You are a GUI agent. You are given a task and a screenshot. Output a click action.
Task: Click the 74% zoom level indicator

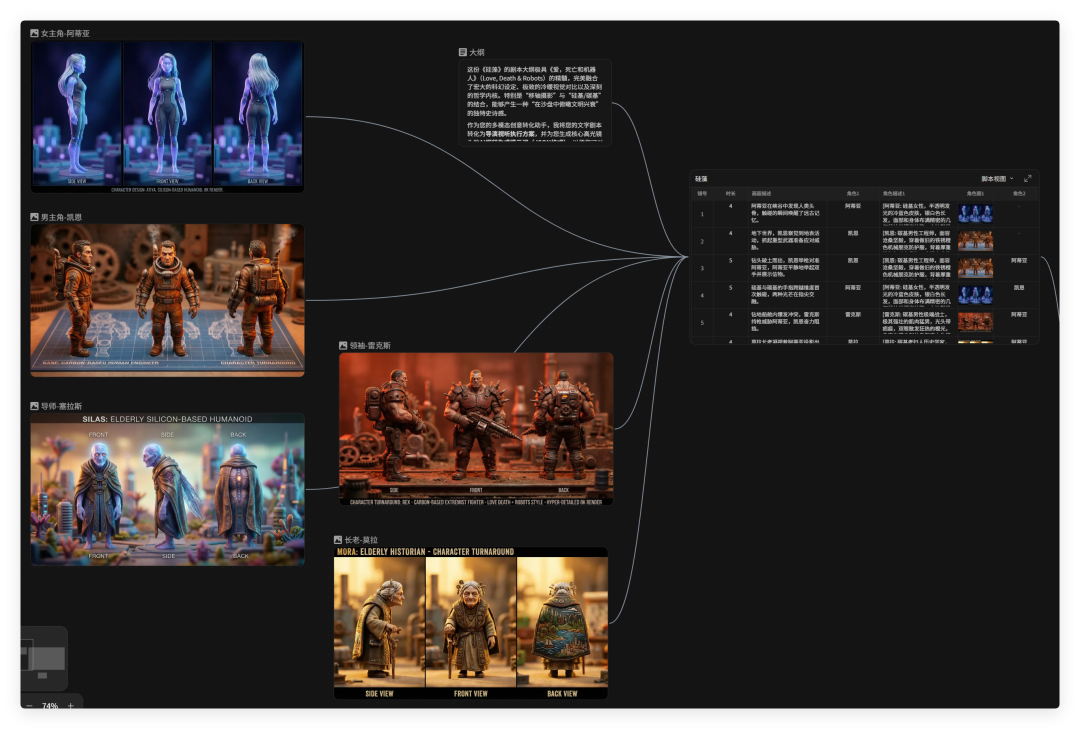tap(49, 706)
